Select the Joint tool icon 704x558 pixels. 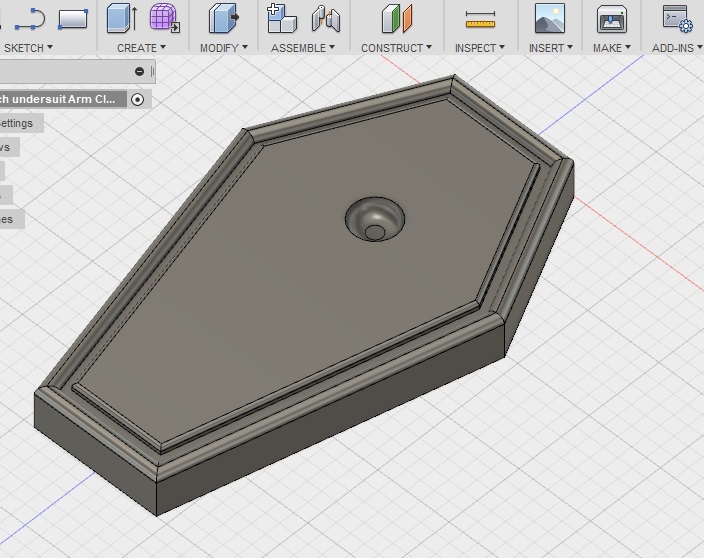coord(325,18)
